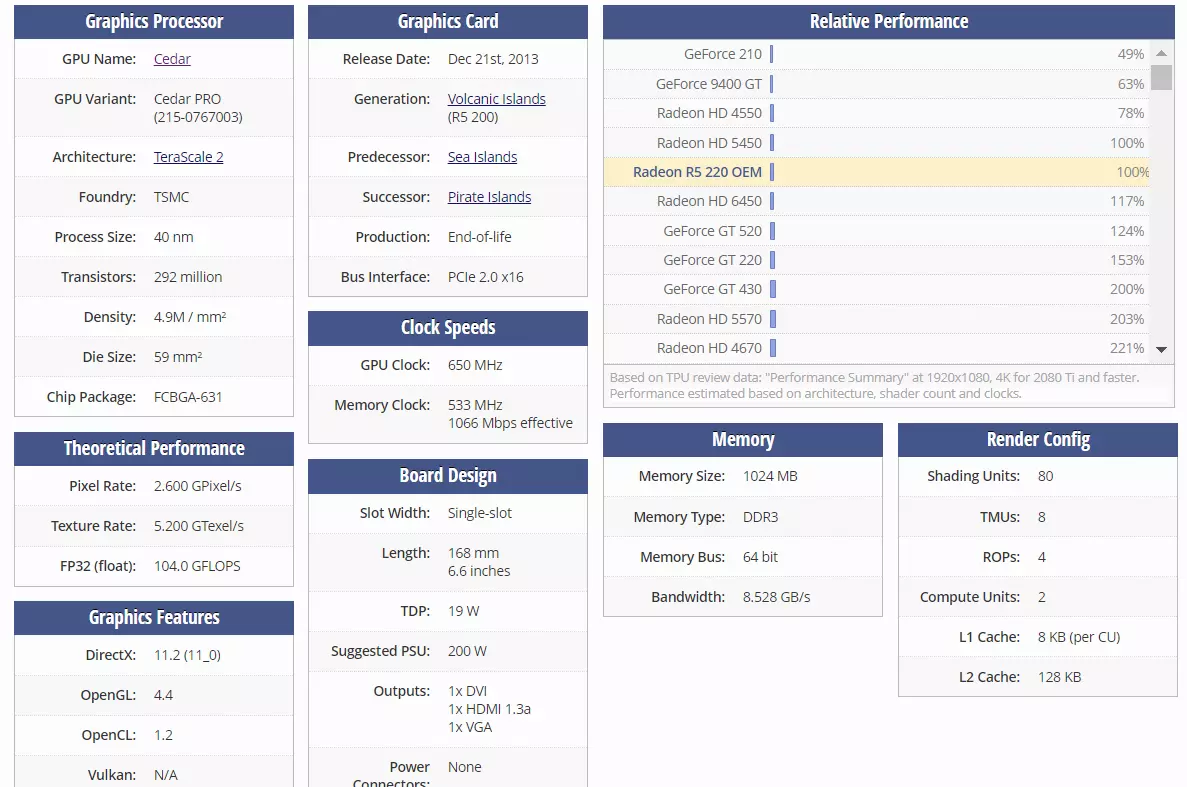1187x787 pixels.
Task: Open the Sea Islands predecessor link
Action: point(482,157)
